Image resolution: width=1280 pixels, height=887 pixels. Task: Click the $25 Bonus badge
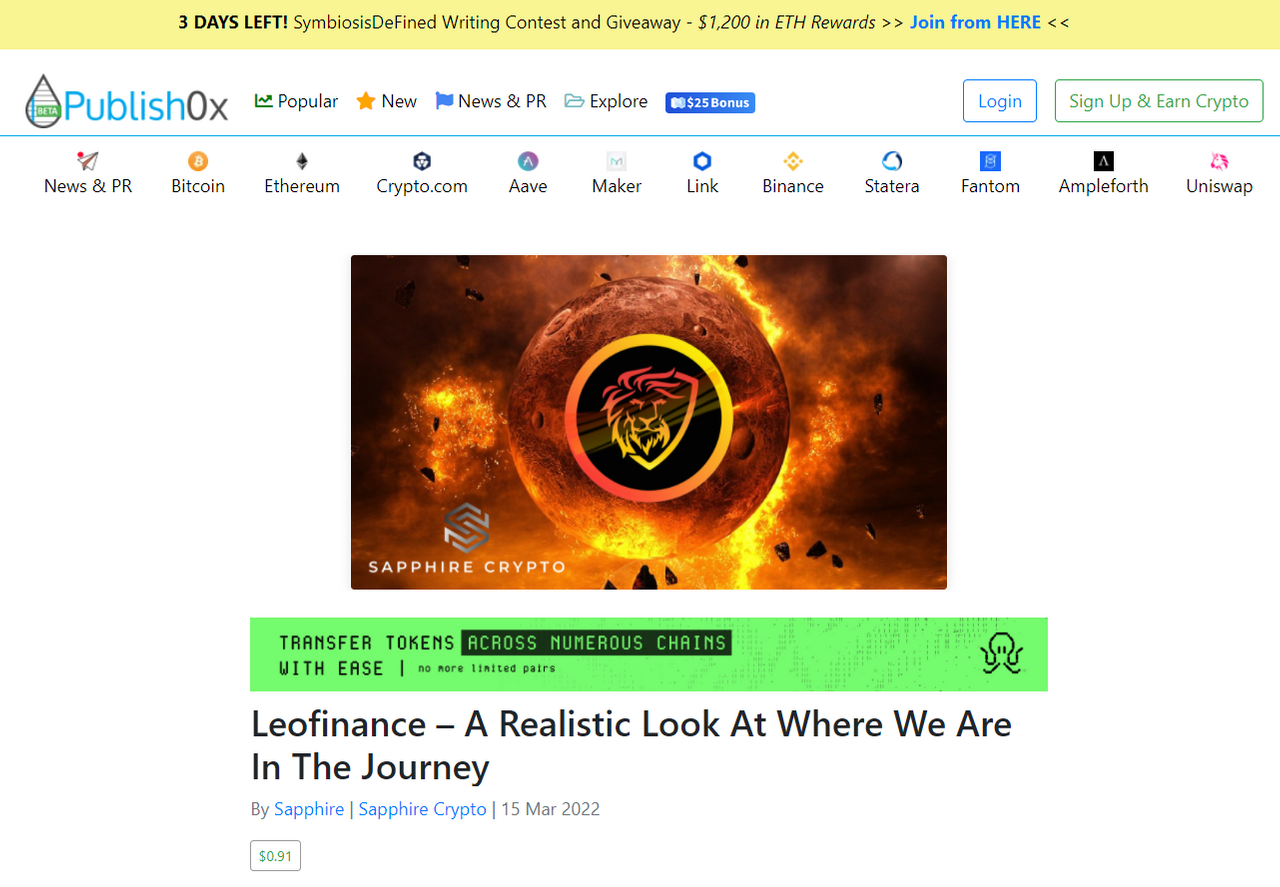710,102
